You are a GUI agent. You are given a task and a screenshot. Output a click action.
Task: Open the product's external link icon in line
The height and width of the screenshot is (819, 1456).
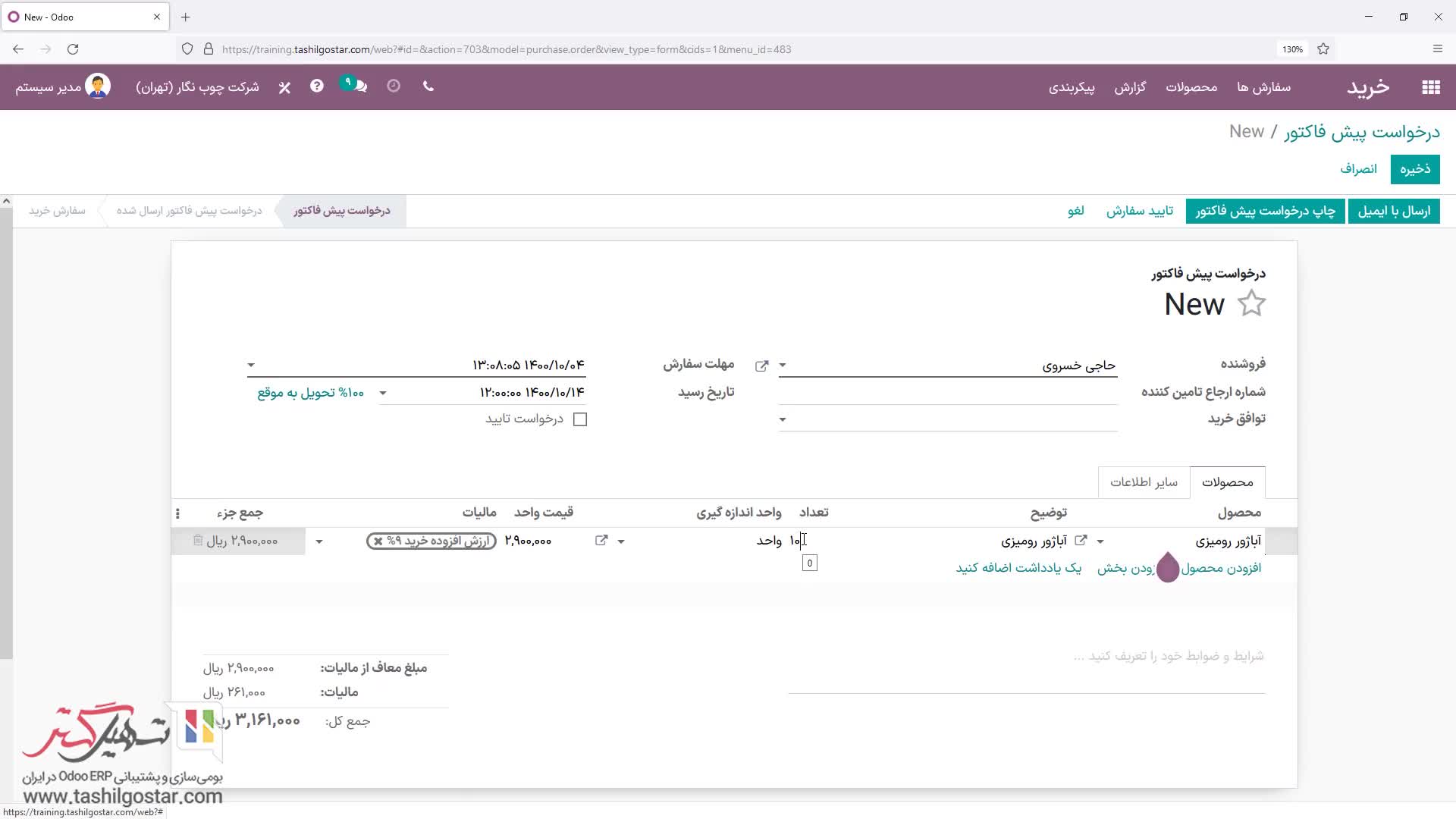1081,541
